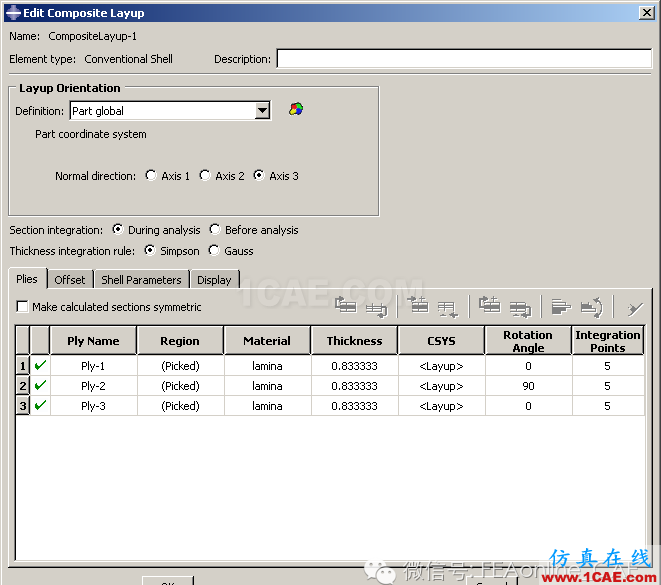
Task: Click the Rotation Angle column header
Action: click(x=528, y=341)
